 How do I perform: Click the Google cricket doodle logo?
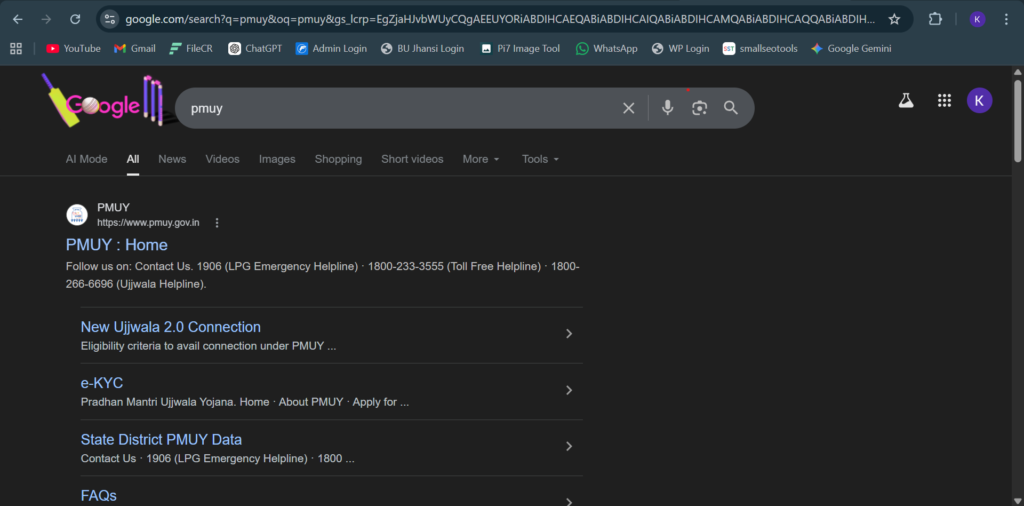(102, 104)
